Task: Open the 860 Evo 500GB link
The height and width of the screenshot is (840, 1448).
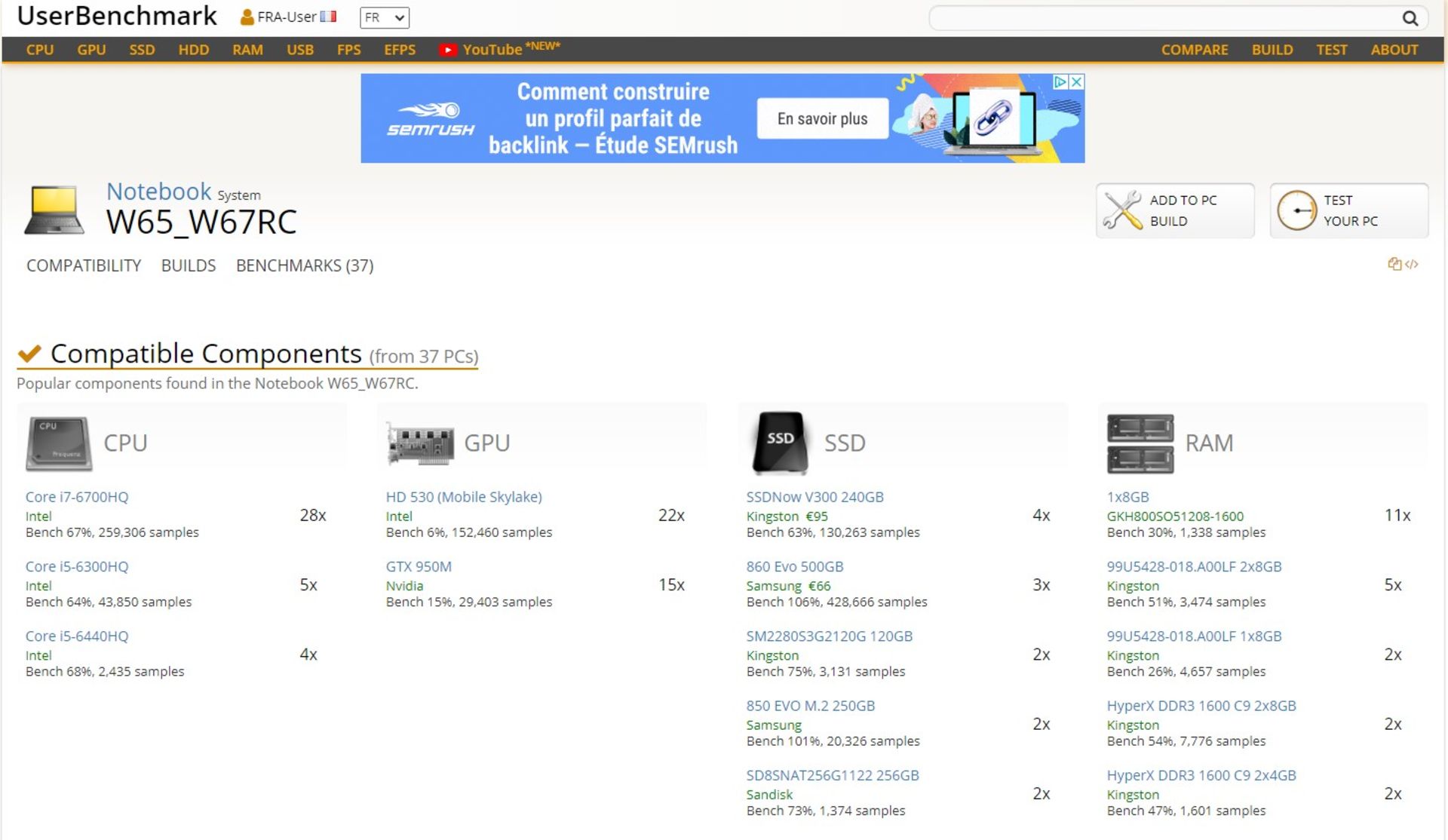Action: pyautogui.click(x=795, y=566)
